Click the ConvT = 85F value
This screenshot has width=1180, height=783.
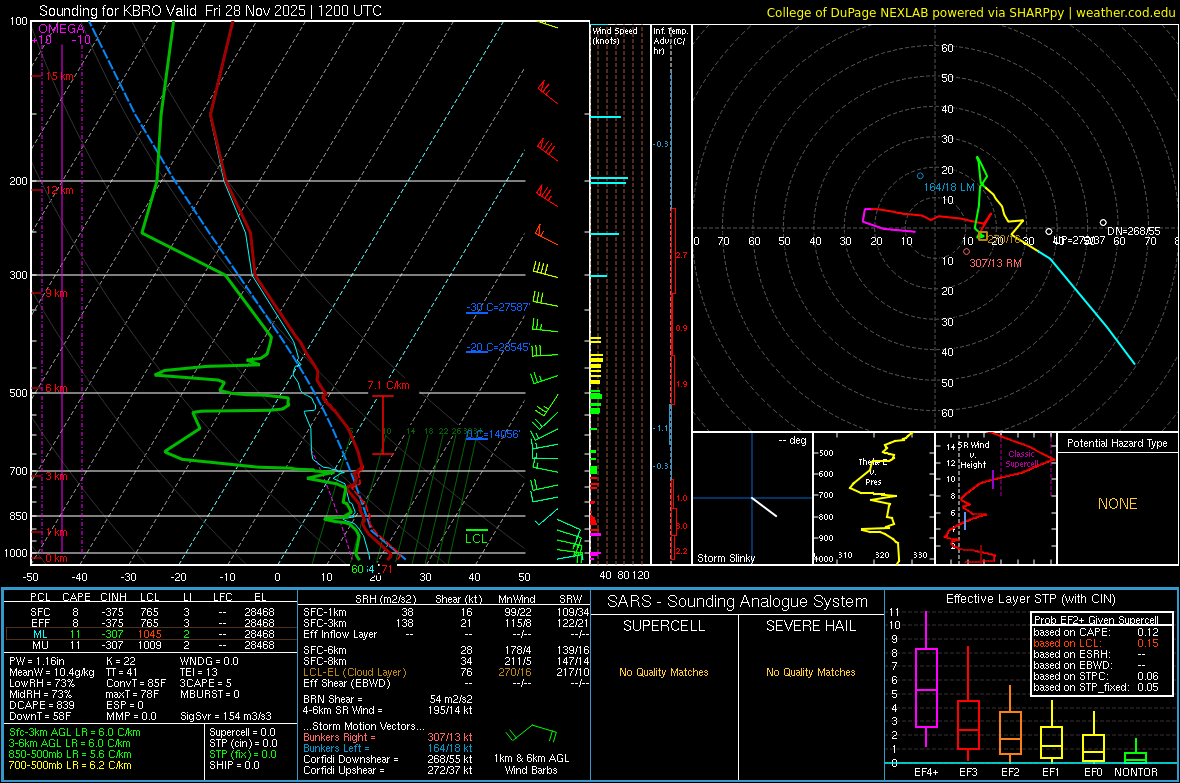point(136,683)
